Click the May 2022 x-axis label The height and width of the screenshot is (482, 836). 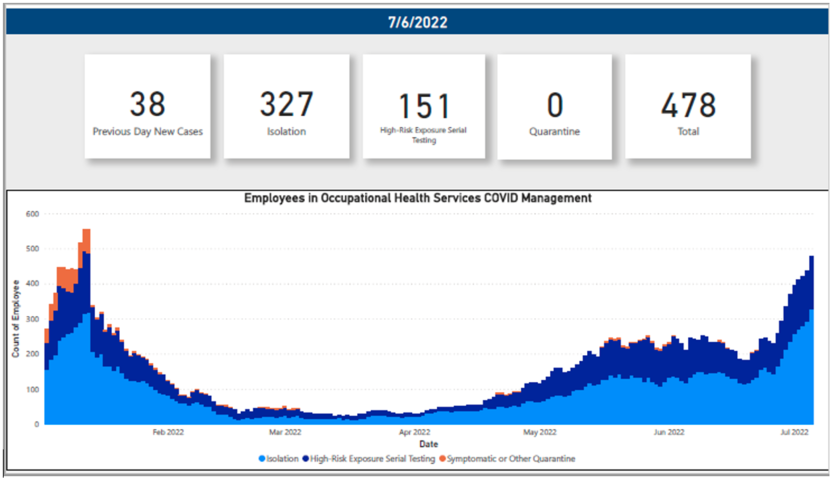click(x=538, y=433)
